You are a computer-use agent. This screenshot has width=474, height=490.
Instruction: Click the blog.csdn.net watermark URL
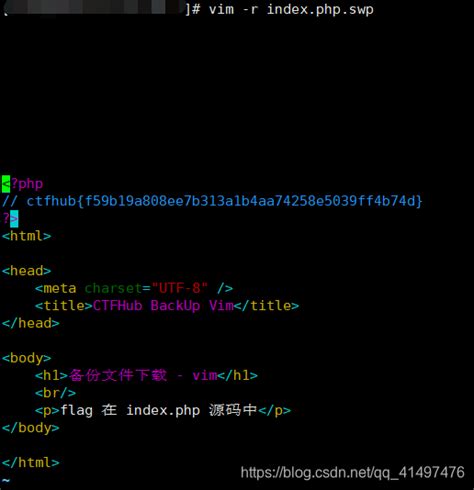pos(352,473)
